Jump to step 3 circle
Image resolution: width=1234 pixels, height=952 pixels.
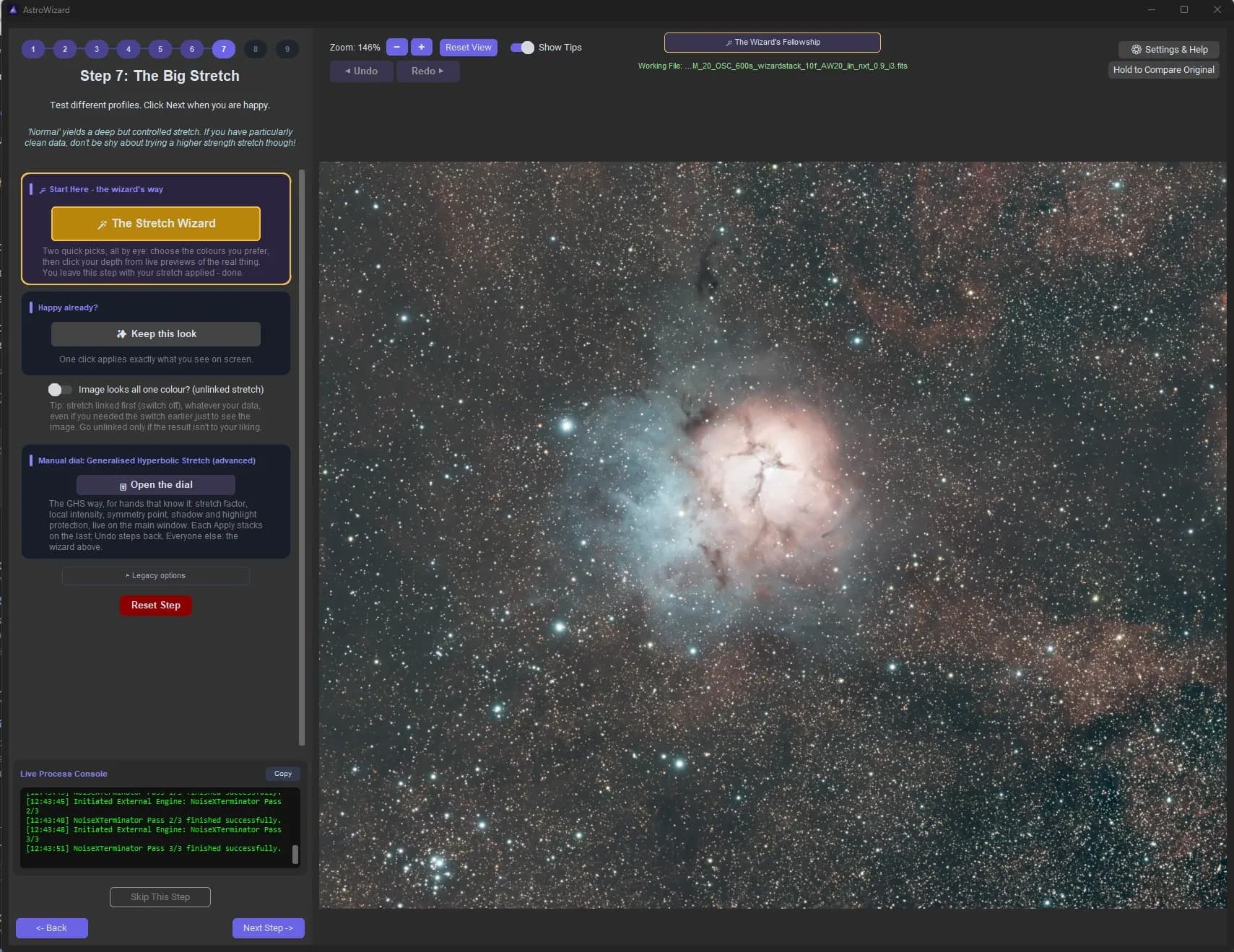click(x=97, y=49)
